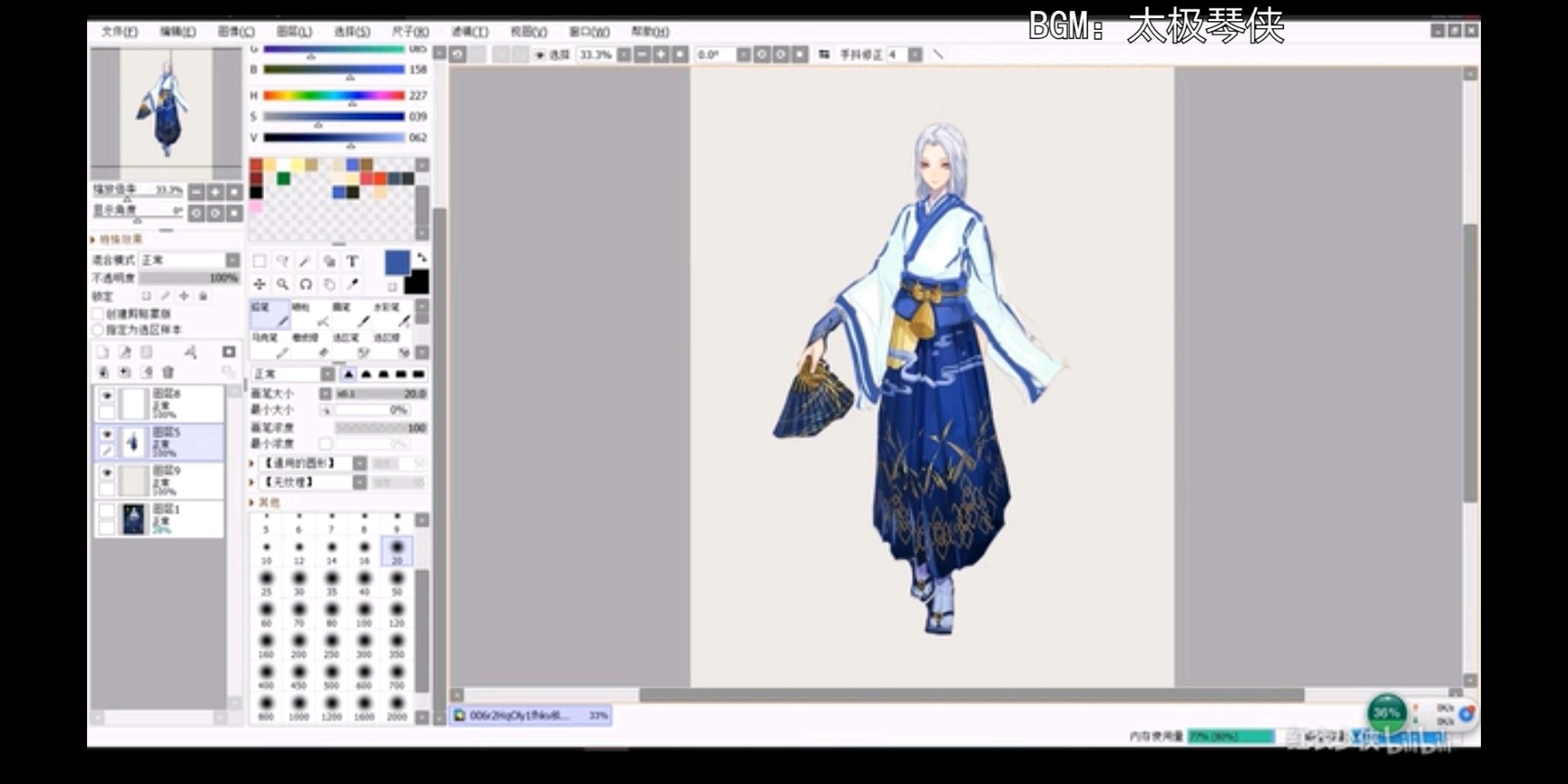The height and width of the screenshot is (784, 1568).
Task: Choose the 铅笔 pencil brush
Action: click(270, 314)
